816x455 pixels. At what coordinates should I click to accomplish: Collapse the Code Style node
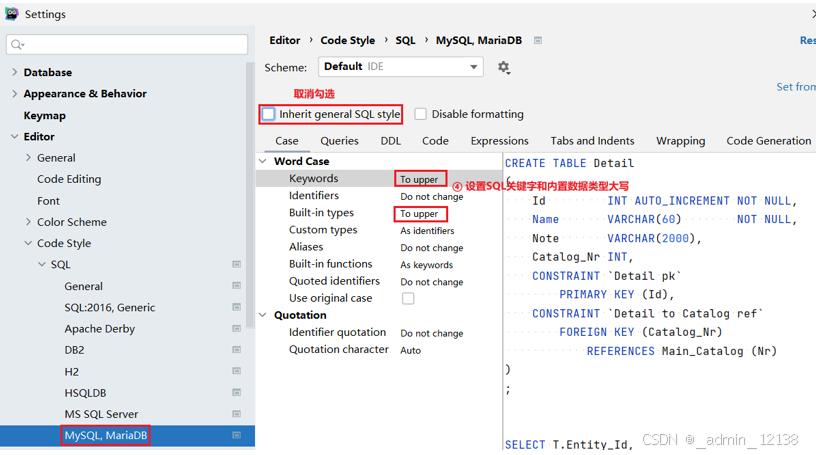tap(28, 243)
